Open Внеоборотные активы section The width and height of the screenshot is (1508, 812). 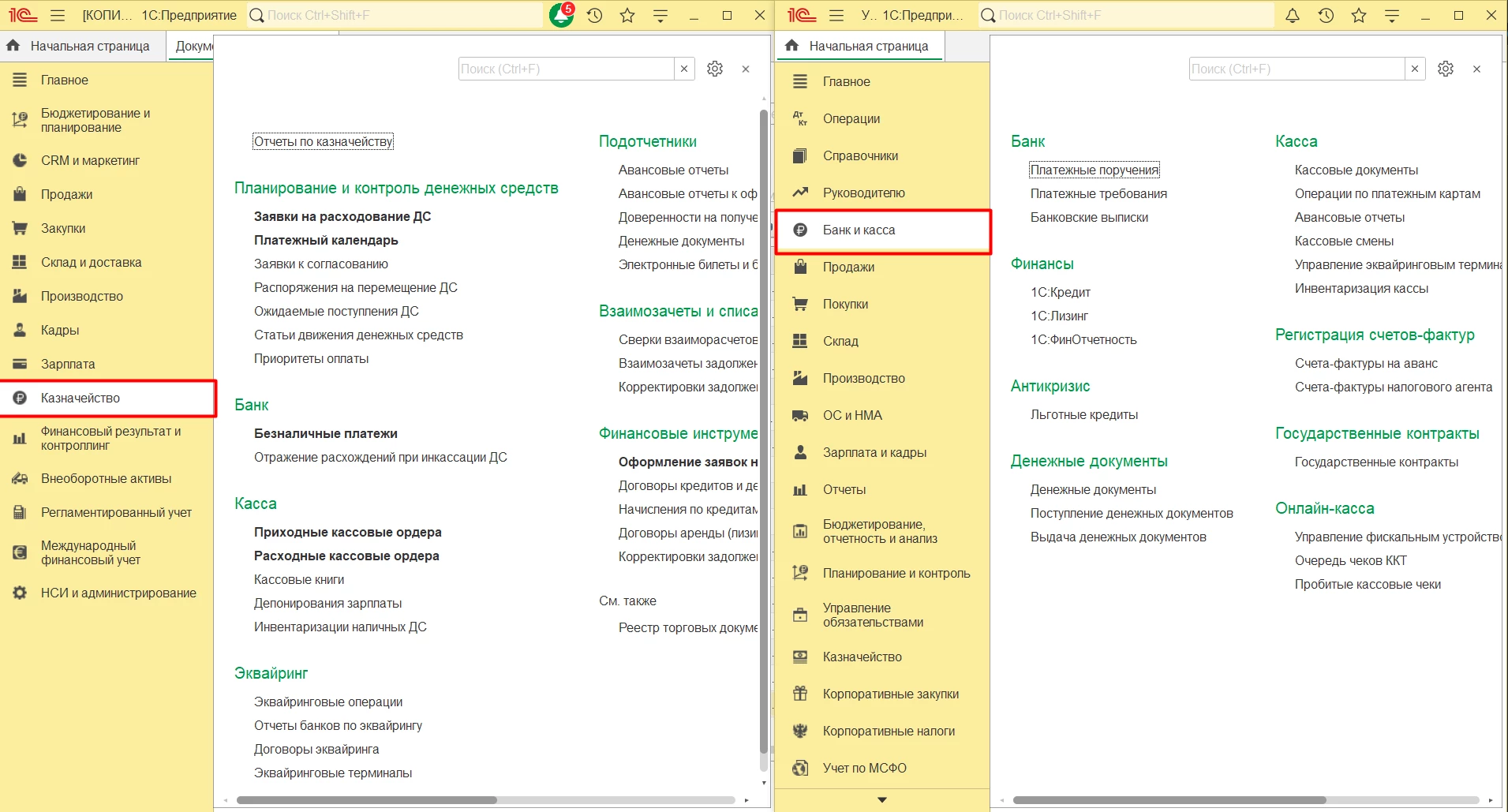107,478
